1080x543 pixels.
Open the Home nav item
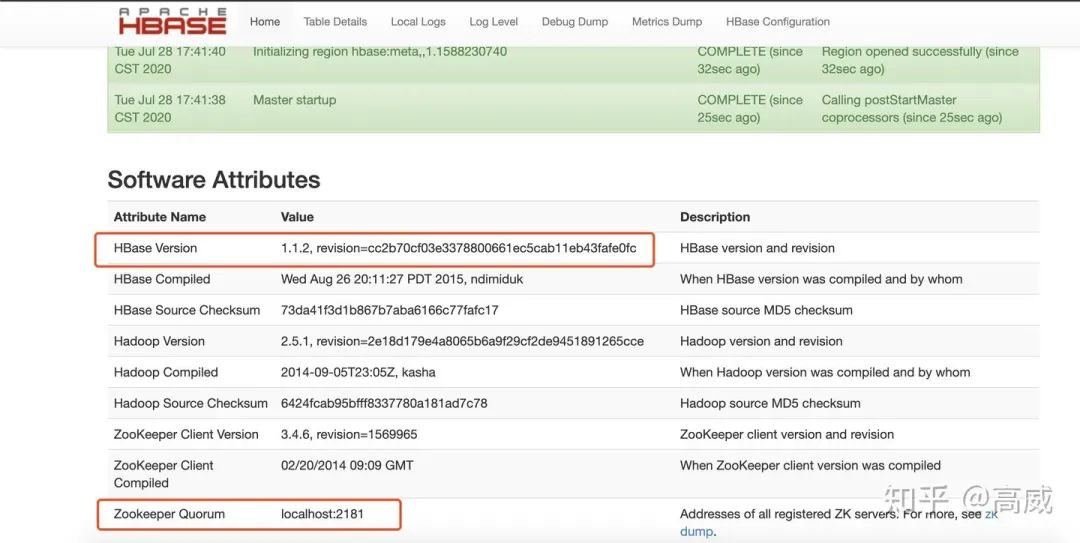pyautogui.click(x=264, y=21)
